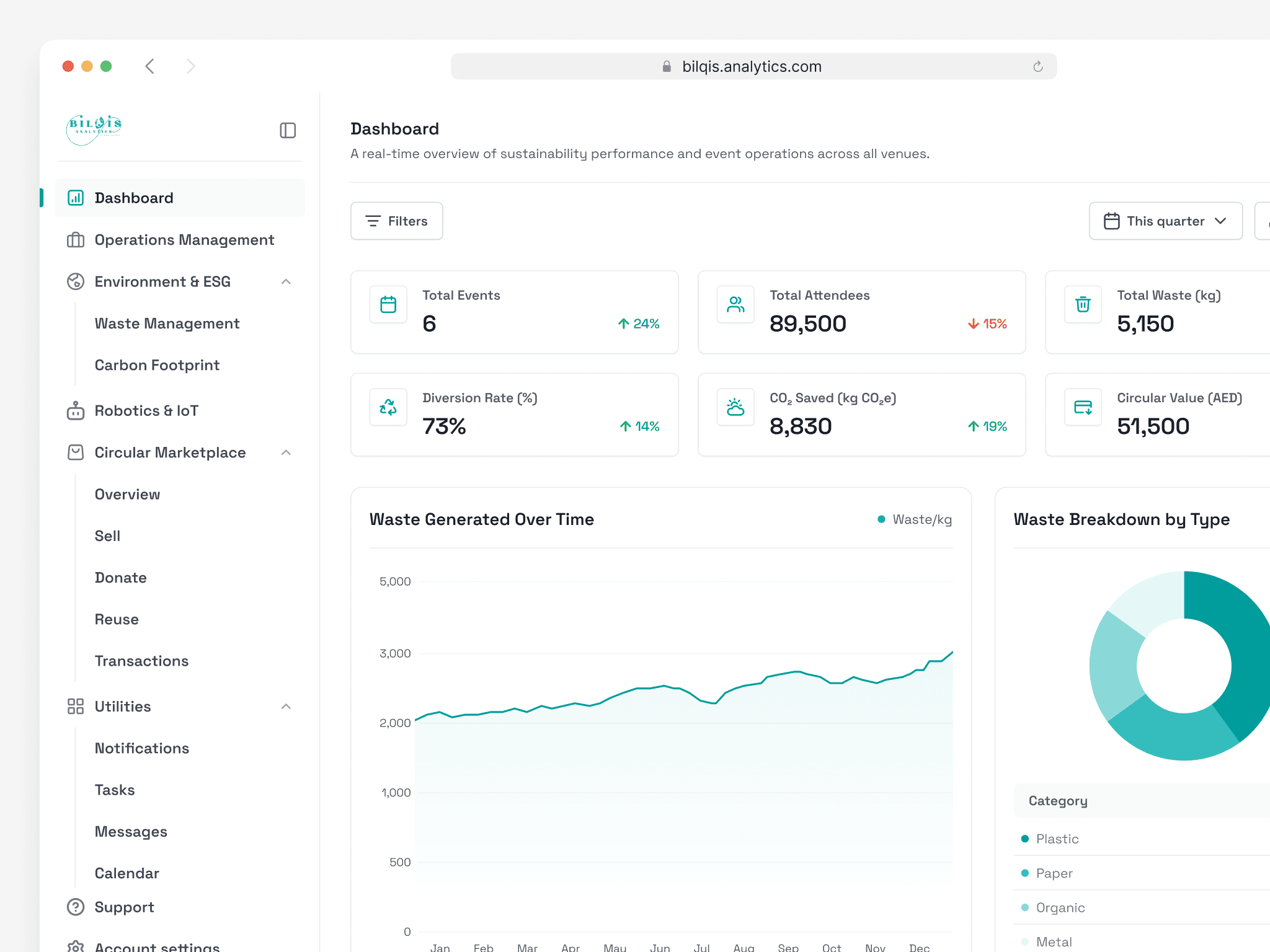Click the Filters button
The height and width of the screenshot is (952, 1270).
(397, 221)
